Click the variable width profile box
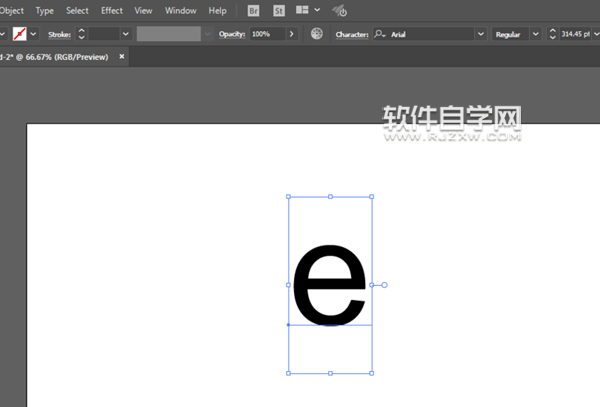Screen dimensions: 600x407 (169, 34)
